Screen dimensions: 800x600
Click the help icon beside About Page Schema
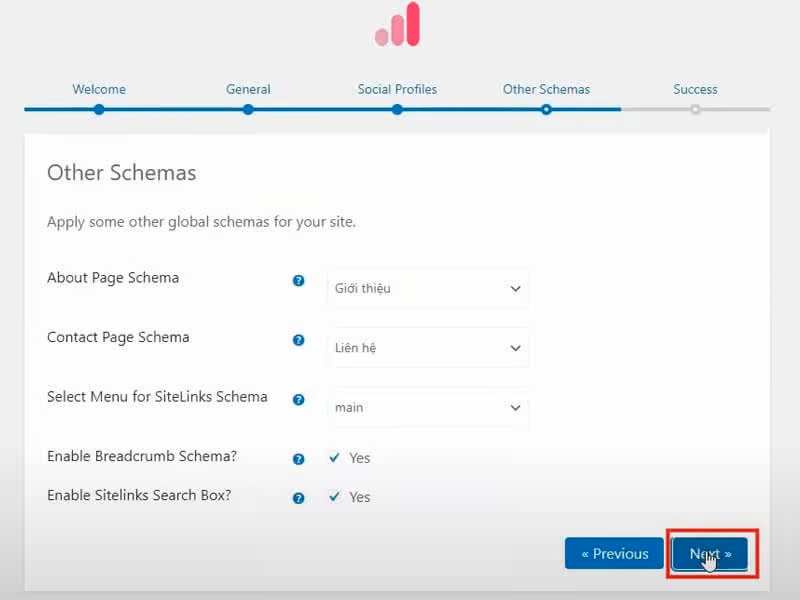[298, 281]
